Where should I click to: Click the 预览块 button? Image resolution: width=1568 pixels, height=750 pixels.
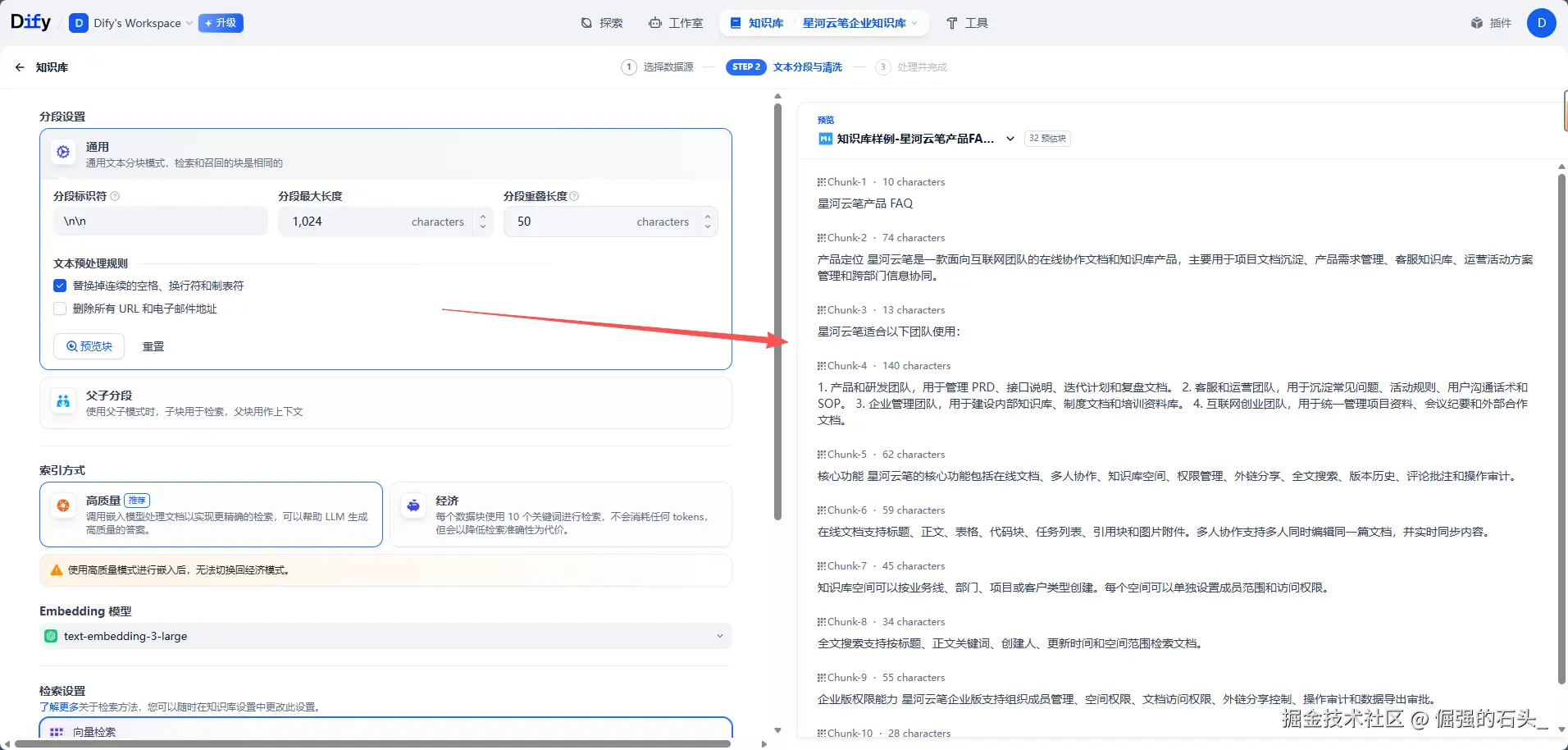click(89, 346)
